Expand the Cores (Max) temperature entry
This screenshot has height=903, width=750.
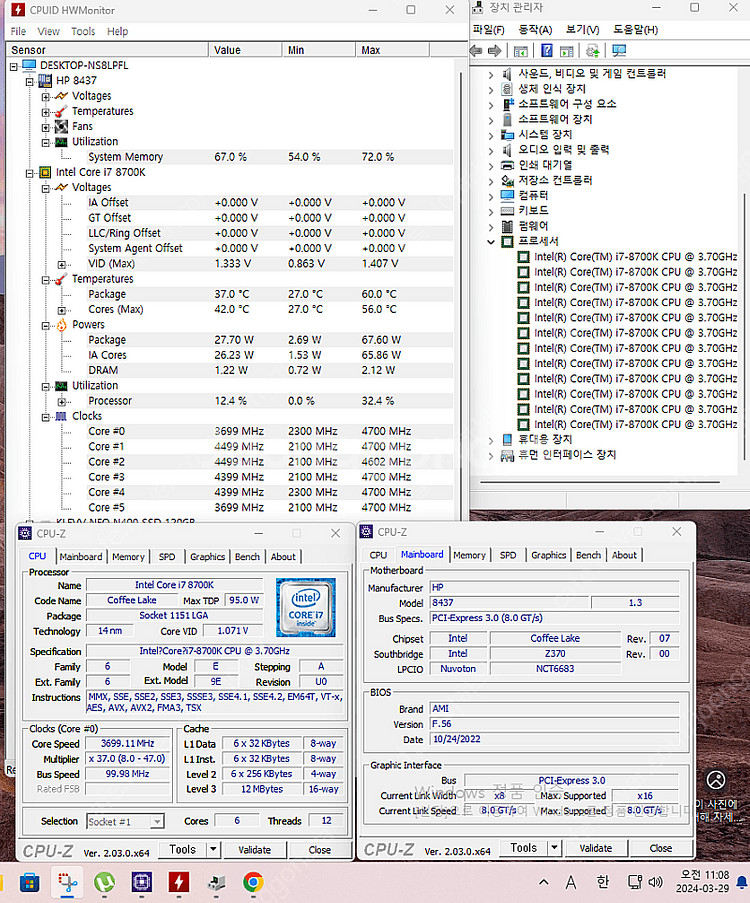(62, 310)
